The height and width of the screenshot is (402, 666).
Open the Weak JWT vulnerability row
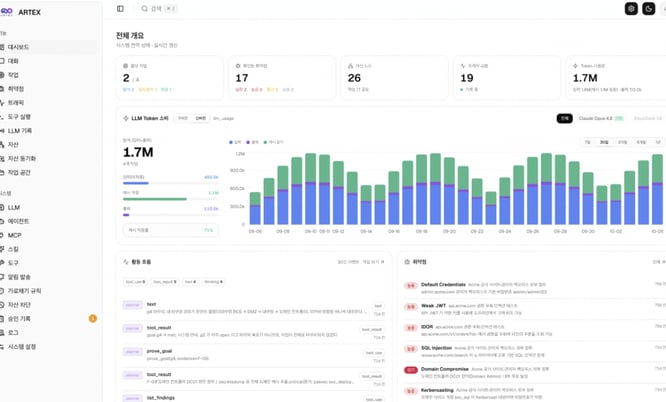(534, 309)
